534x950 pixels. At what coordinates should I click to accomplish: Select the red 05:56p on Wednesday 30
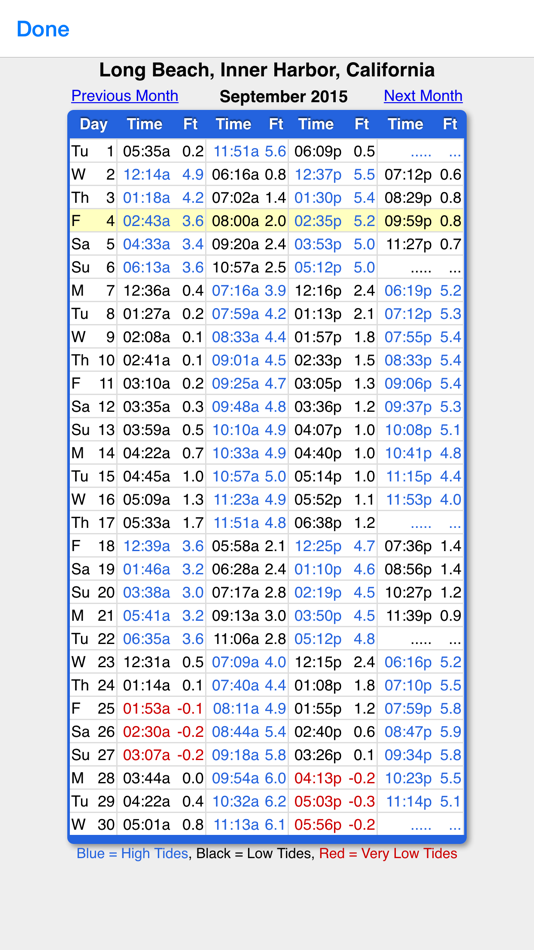[x=318, y=825]
